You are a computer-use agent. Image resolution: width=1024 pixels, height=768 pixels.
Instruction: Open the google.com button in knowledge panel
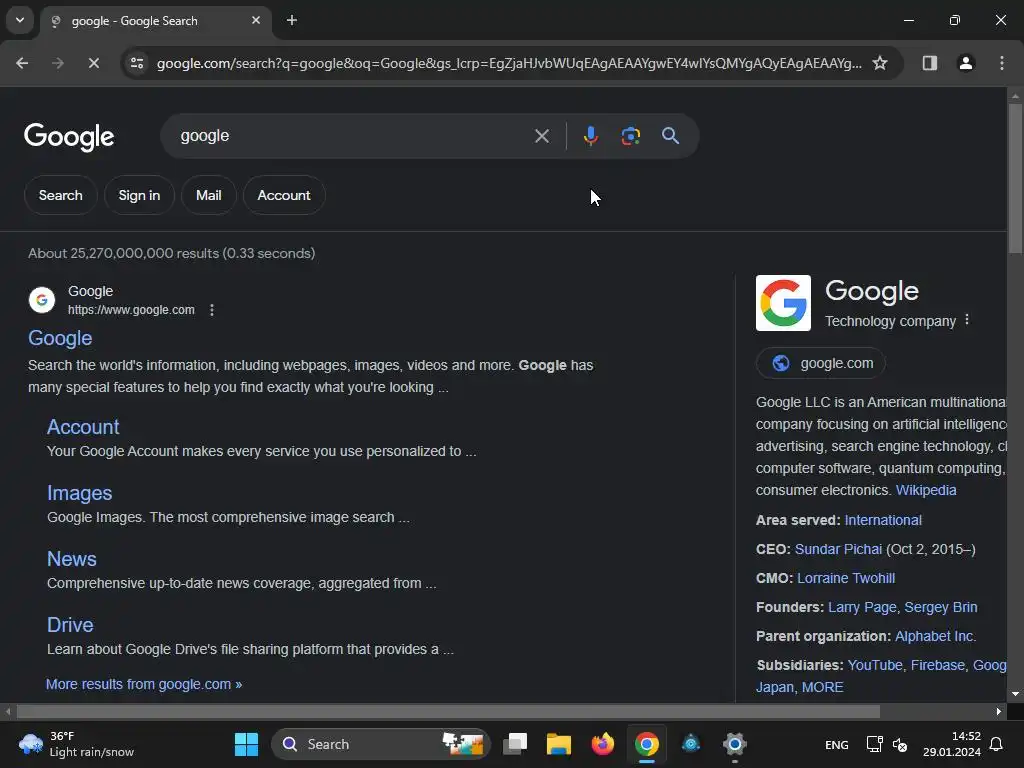[821, 363]
